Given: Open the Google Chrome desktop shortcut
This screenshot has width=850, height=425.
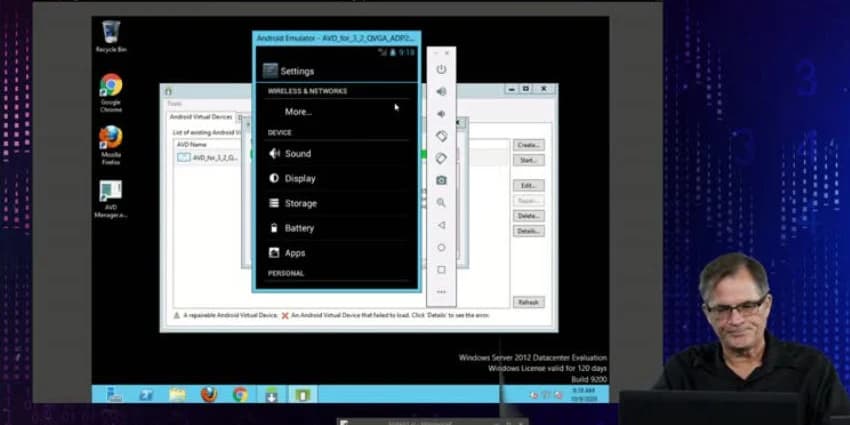Looking at the screenshot, I should [111, 93].
